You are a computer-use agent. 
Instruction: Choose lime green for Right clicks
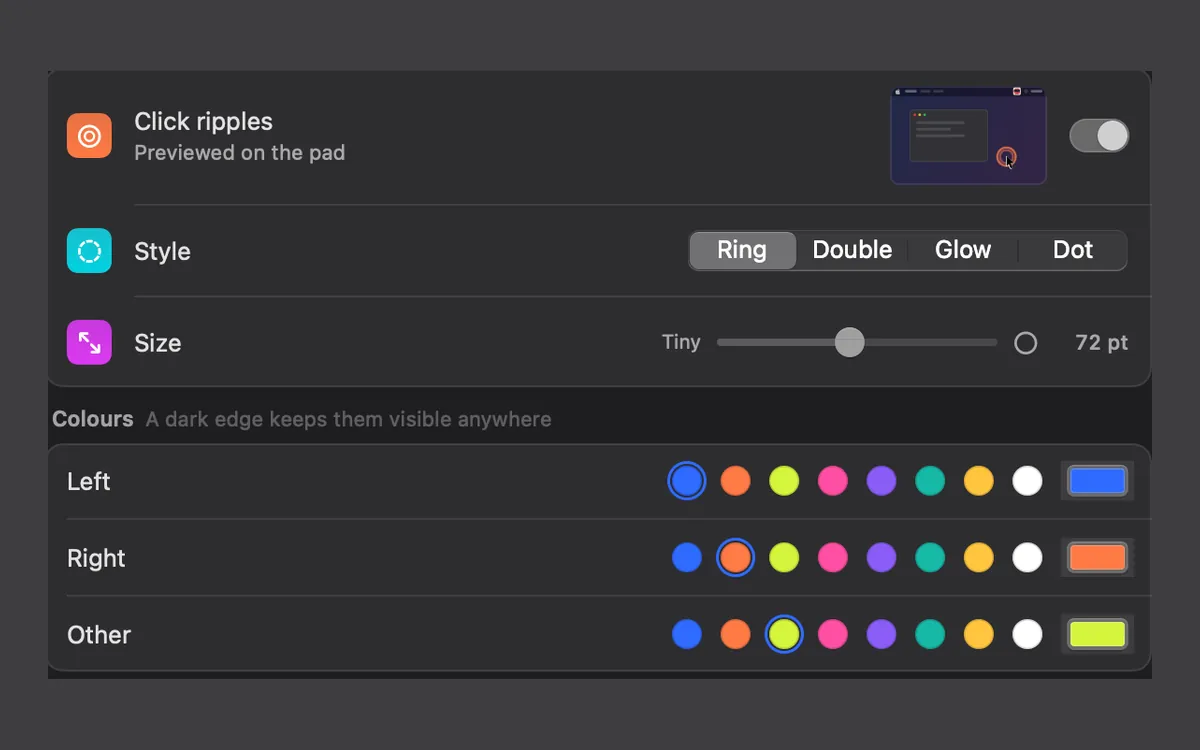(784, 557)
